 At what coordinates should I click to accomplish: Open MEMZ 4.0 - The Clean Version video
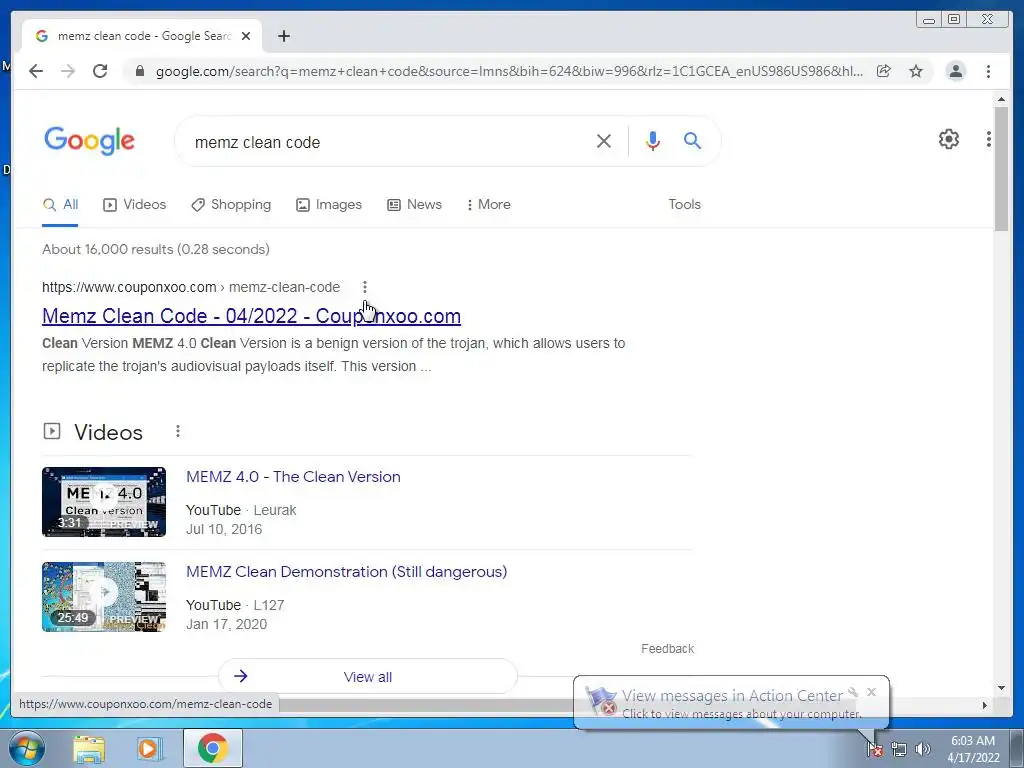tap(293, 477)
